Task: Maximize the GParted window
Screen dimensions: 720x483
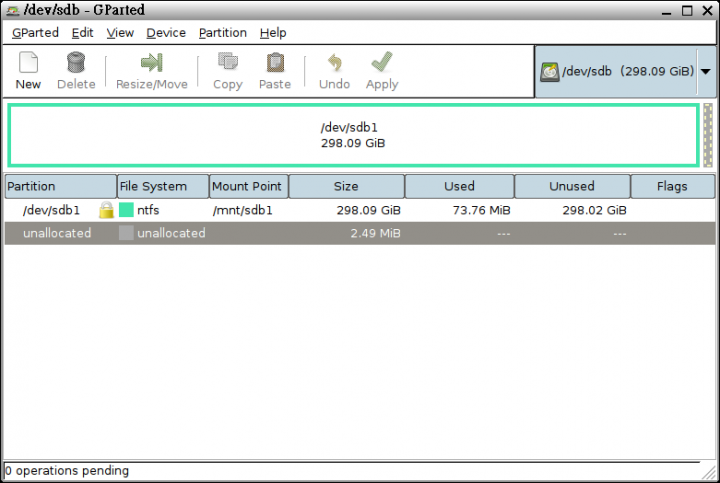Action: [x=687, y=11]
